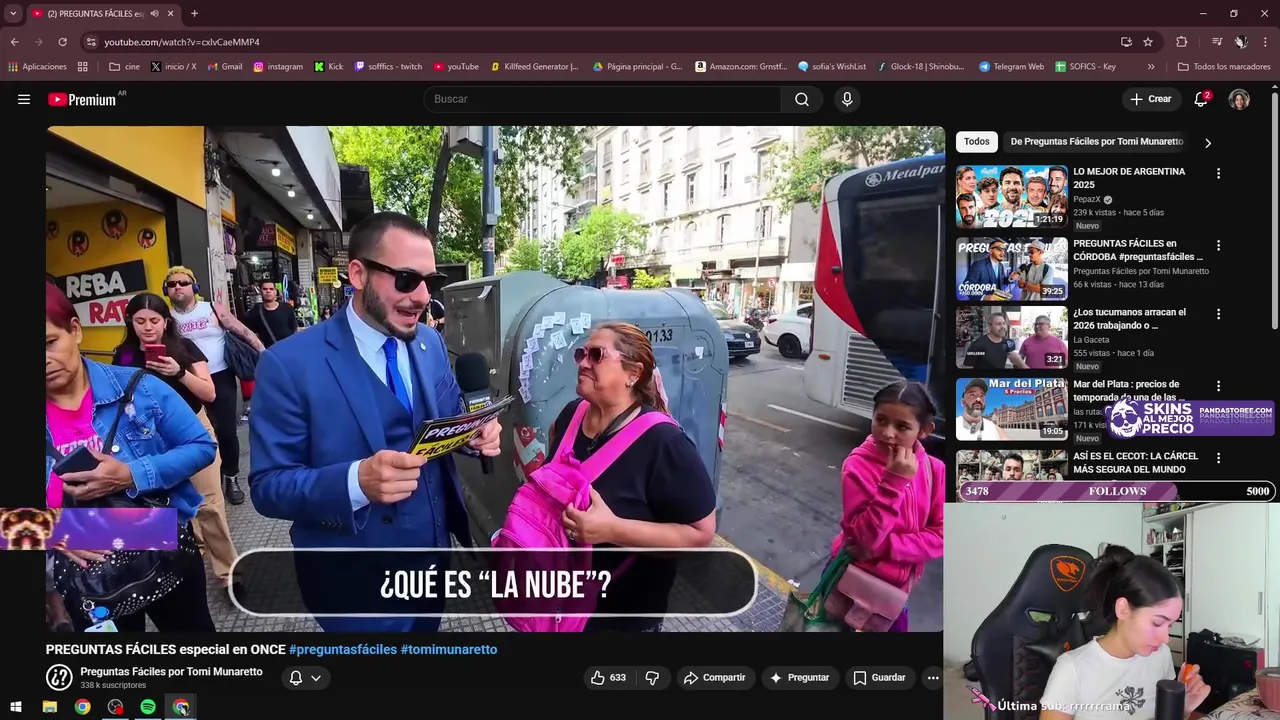View site information icon in address bar
The image size is (1280, 720).
91,42
